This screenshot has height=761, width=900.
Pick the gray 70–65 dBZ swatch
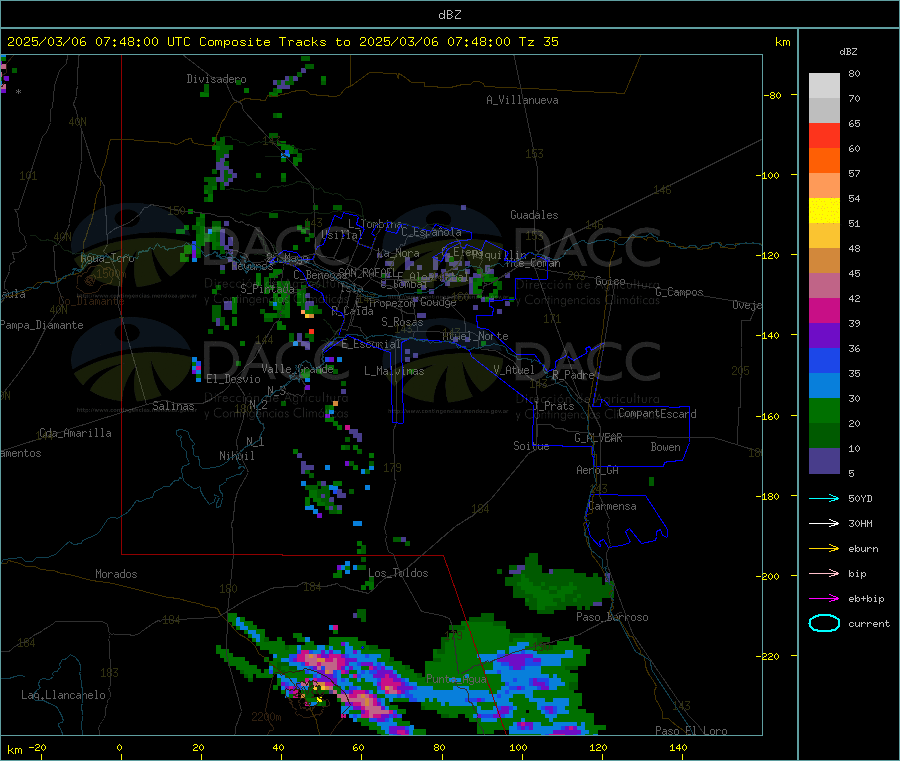coord(824,111)
